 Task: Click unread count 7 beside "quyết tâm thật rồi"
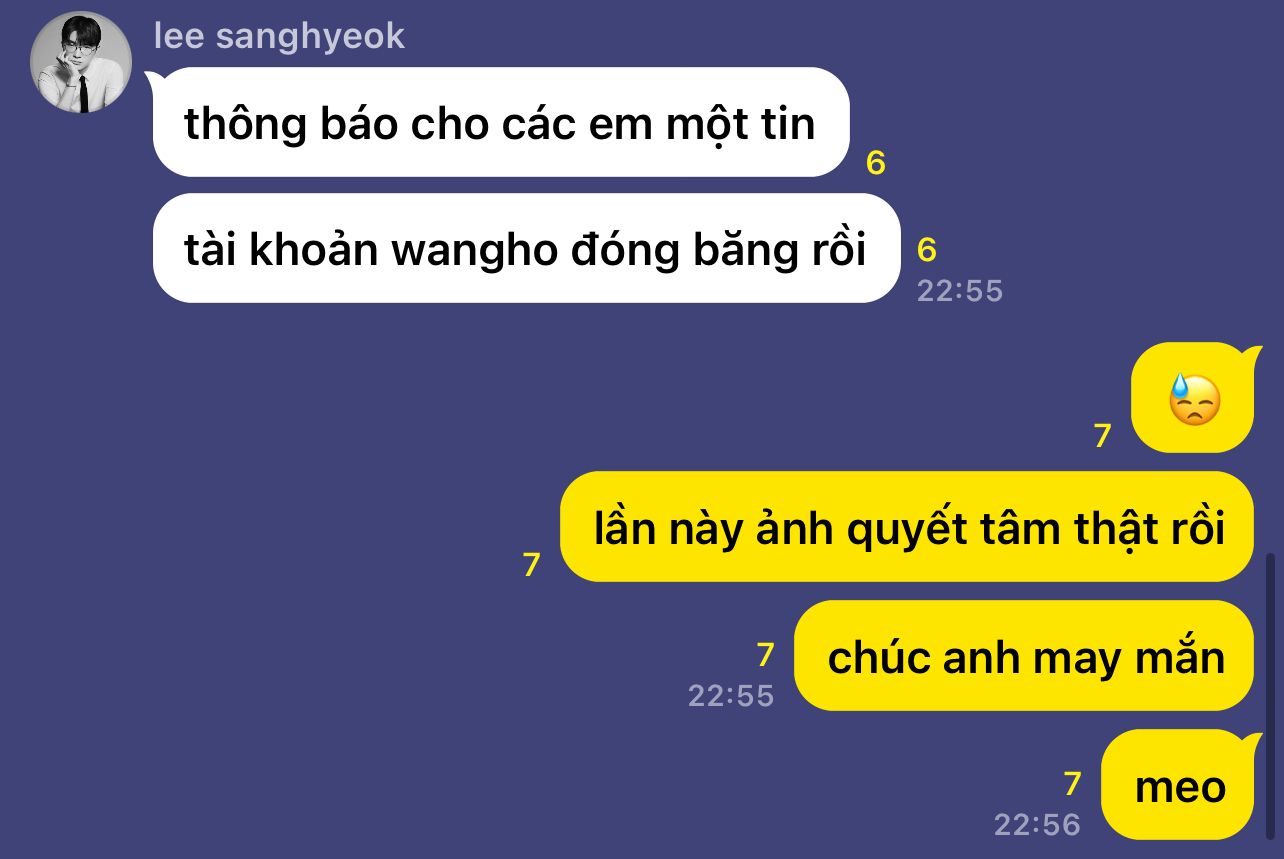[x=532, y=565]
